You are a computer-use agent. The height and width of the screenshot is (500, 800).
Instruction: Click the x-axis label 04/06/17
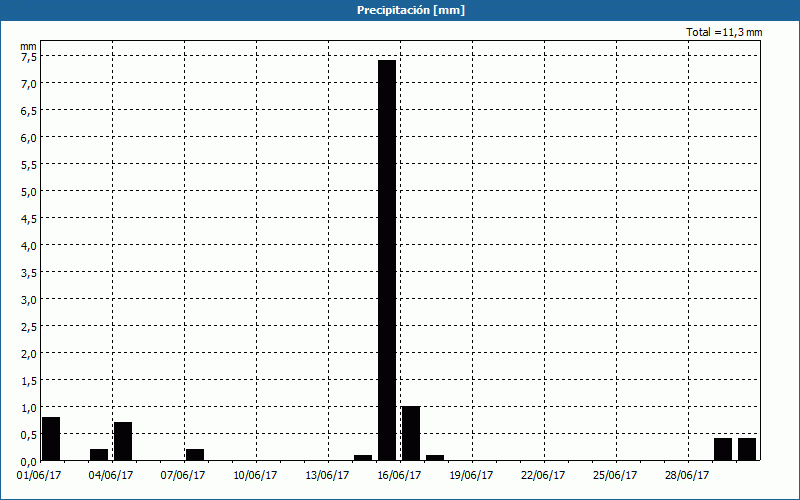coord(111,476)
